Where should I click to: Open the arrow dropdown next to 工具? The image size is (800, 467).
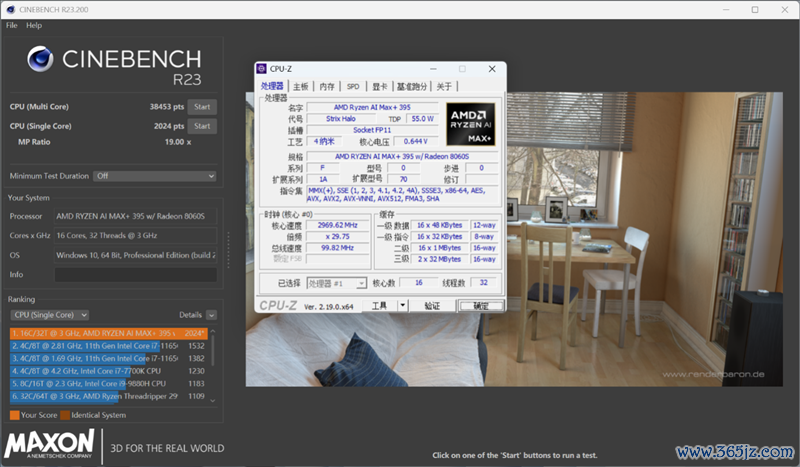(x=403, y=305)
